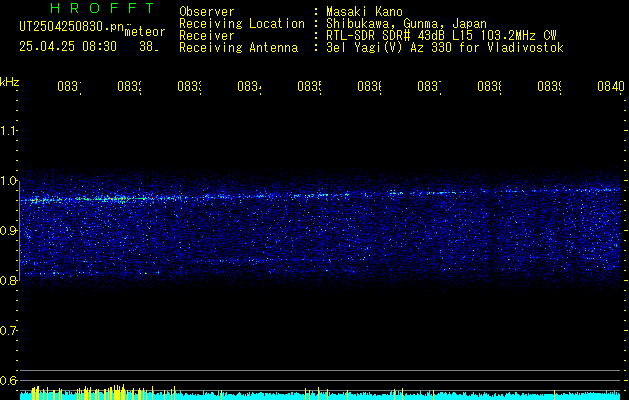Image resolution: width=629 pixels, height=400 pixels.
Task: Click the 0840 time marker
Action: pyautogui.click(x=611, y=87)
